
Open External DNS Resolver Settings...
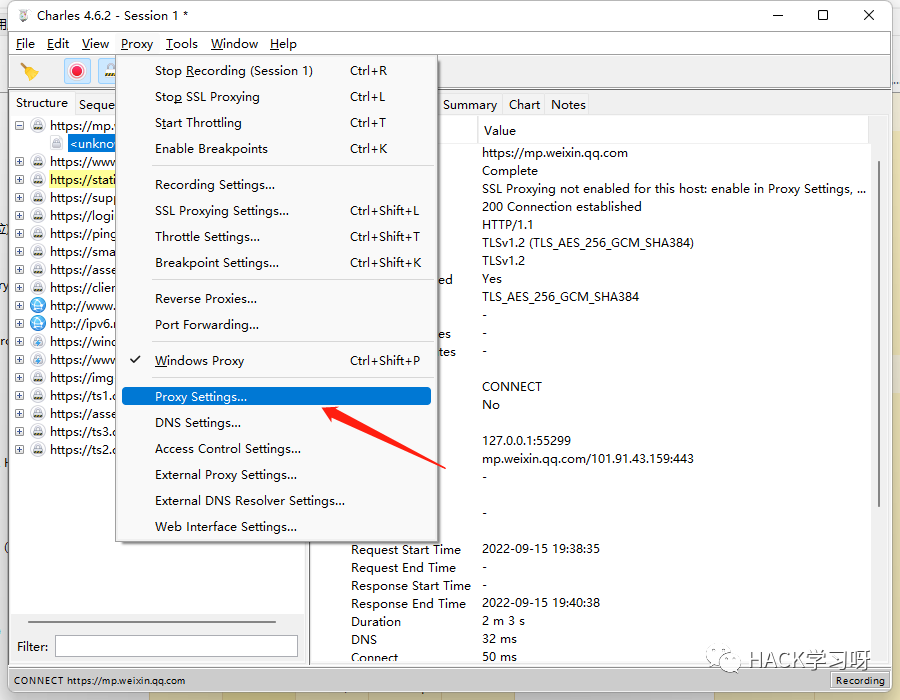(276, 500)
